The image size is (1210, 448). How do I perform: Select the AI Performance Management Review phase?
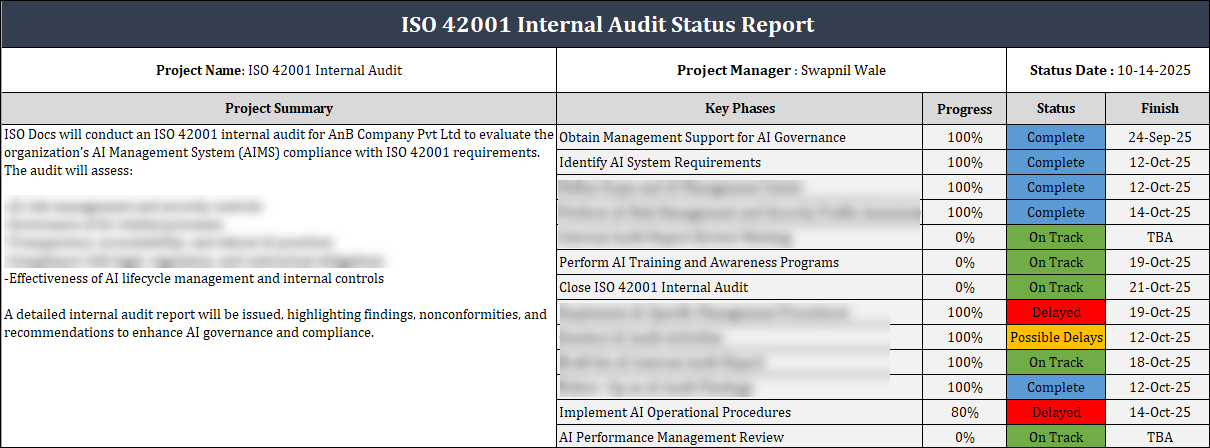(671, 437)
